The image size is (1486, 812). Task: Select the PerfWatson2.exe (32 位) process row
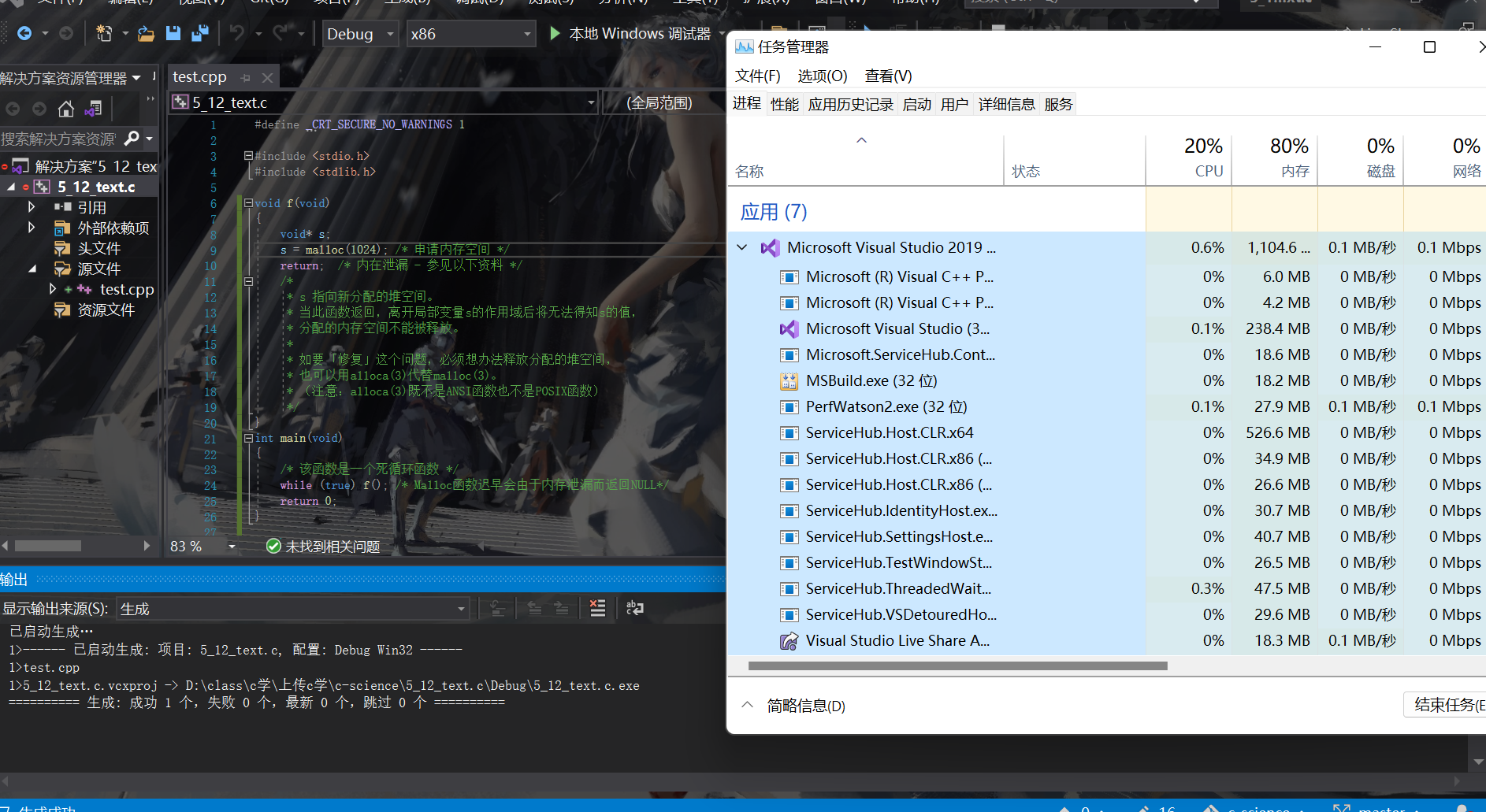click(x=1106, y=406)
